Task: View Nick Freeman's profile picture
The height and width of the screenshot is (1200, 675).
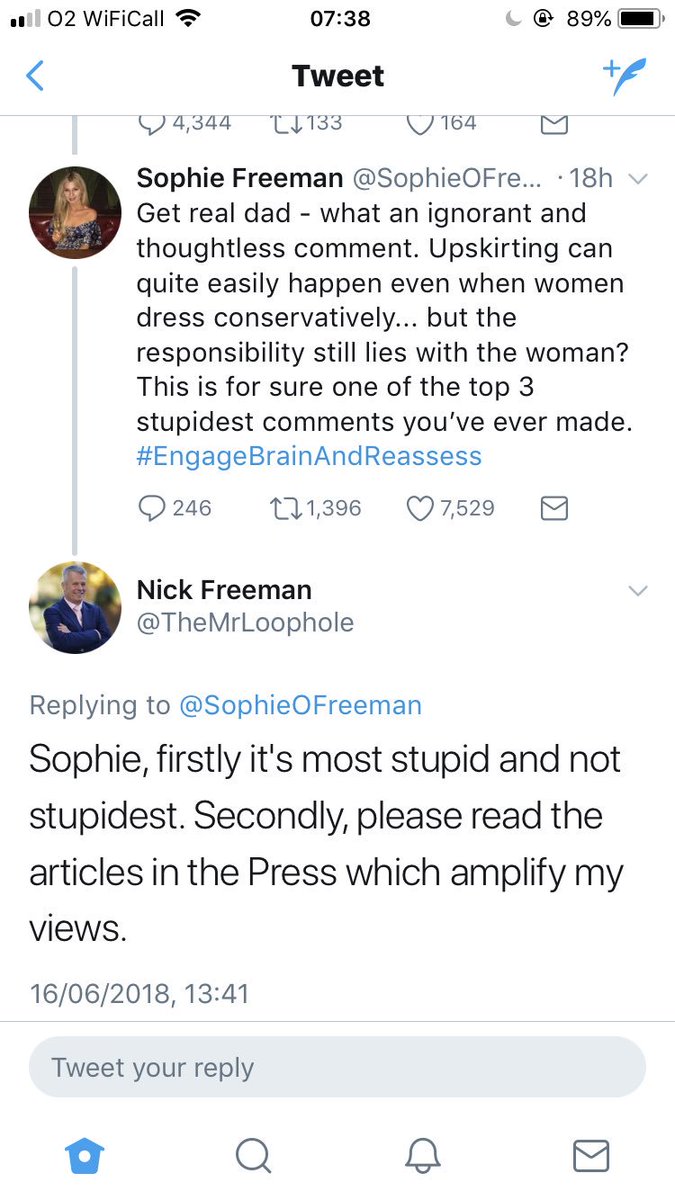Action: (x=75, y=608)
